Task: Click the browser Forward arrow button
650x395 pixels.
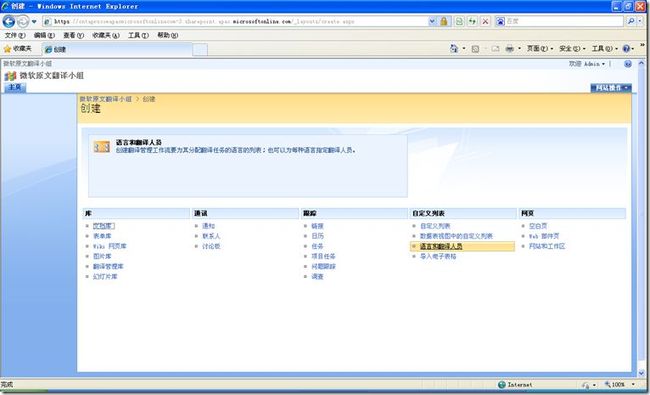Action: point(23,21)
